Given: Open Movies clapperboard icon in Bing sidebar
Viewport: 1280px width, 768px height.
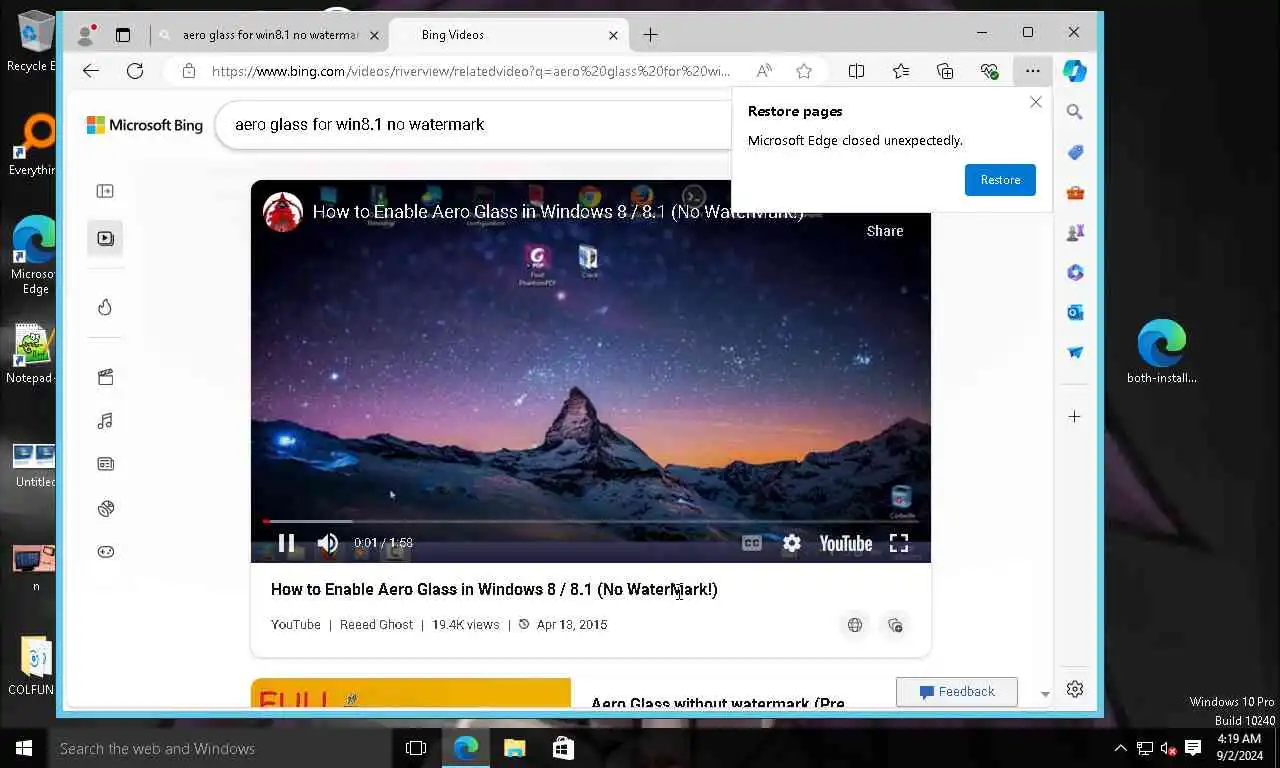Looking at the screenshot, I should coord(105,377).
